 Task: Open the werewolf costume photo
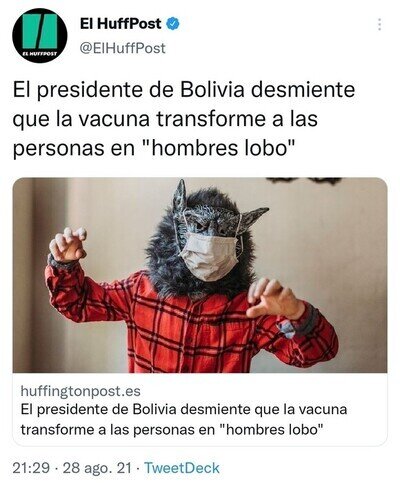point(200,275)
